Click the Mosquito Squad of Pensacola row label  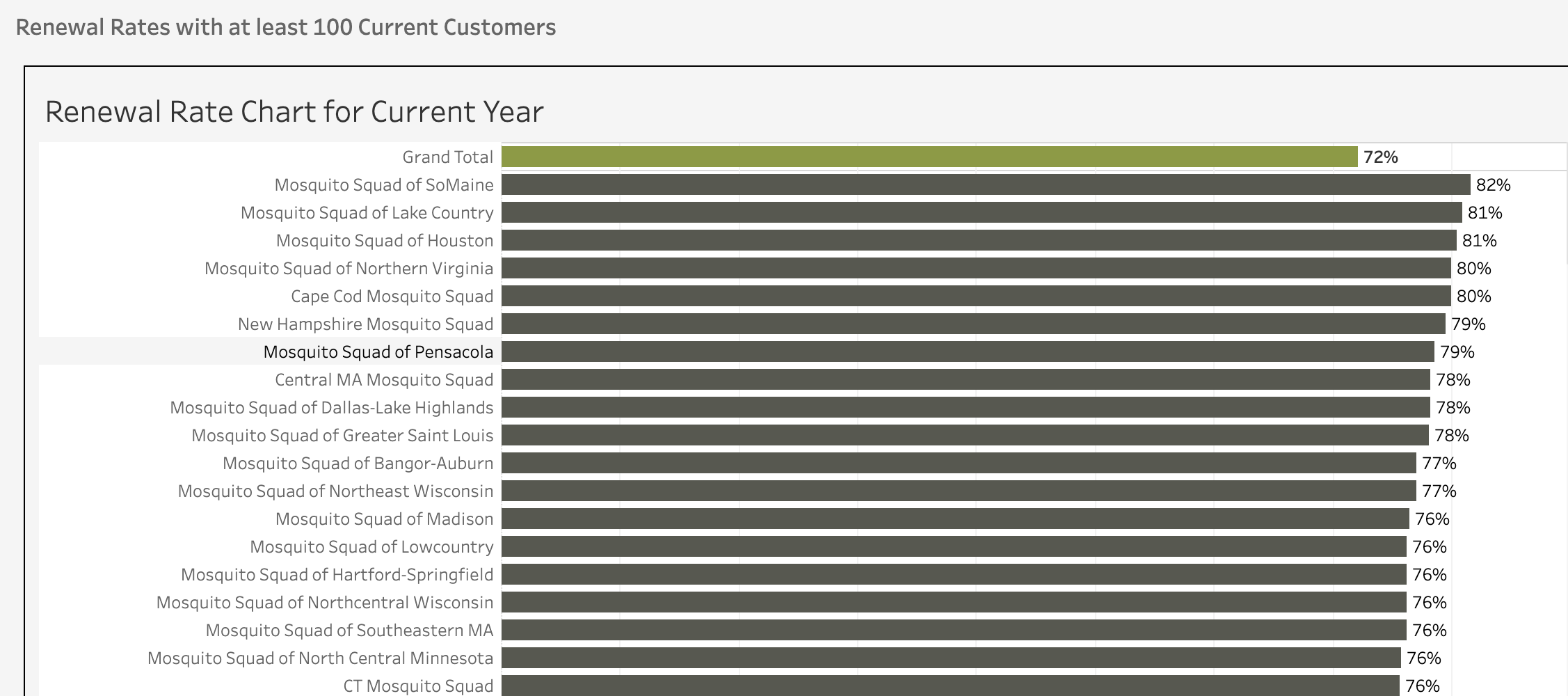pos(378,352)
